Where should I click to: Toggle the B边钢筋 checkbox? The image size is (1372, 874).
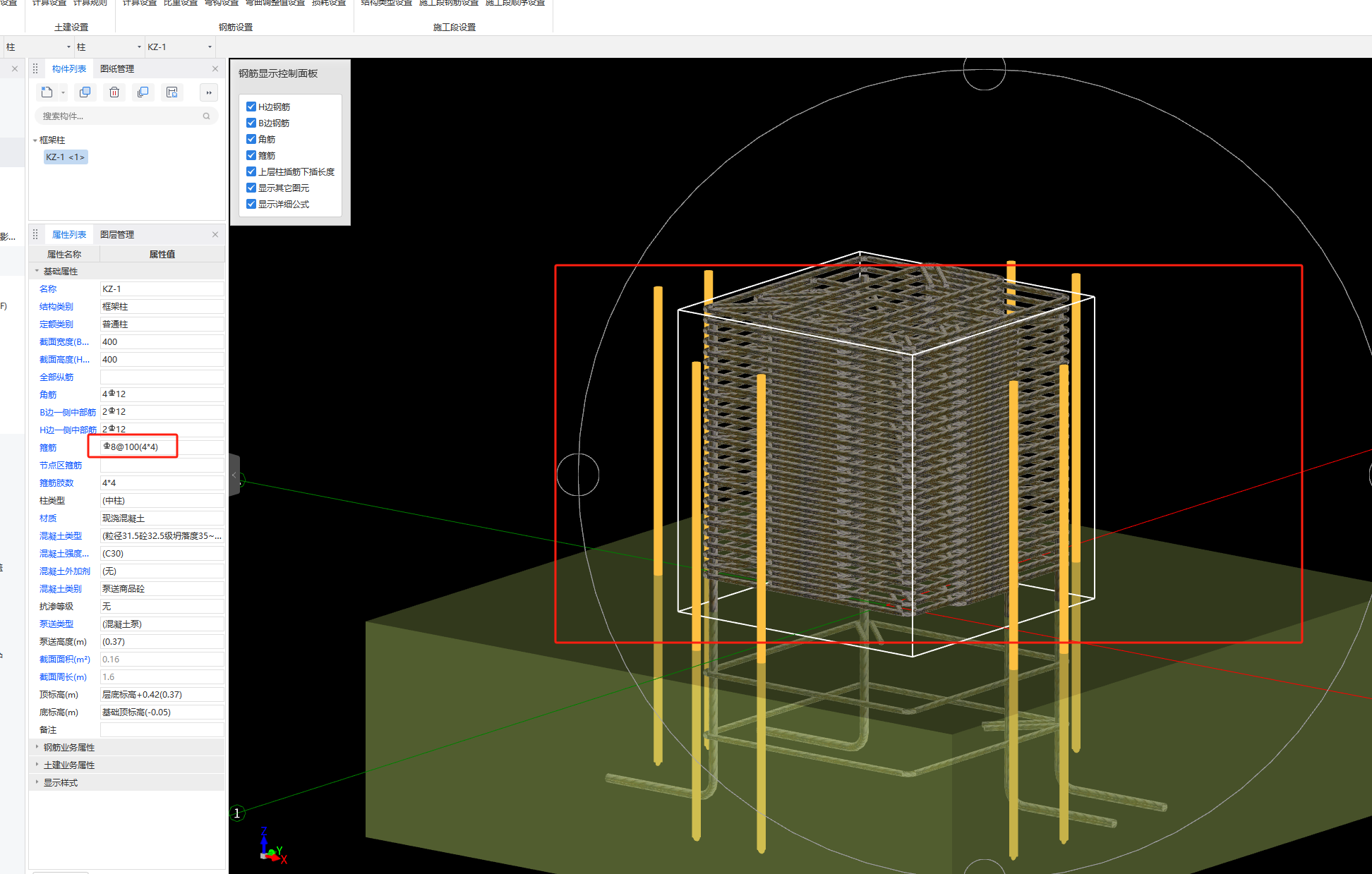(x=251, y=123)
